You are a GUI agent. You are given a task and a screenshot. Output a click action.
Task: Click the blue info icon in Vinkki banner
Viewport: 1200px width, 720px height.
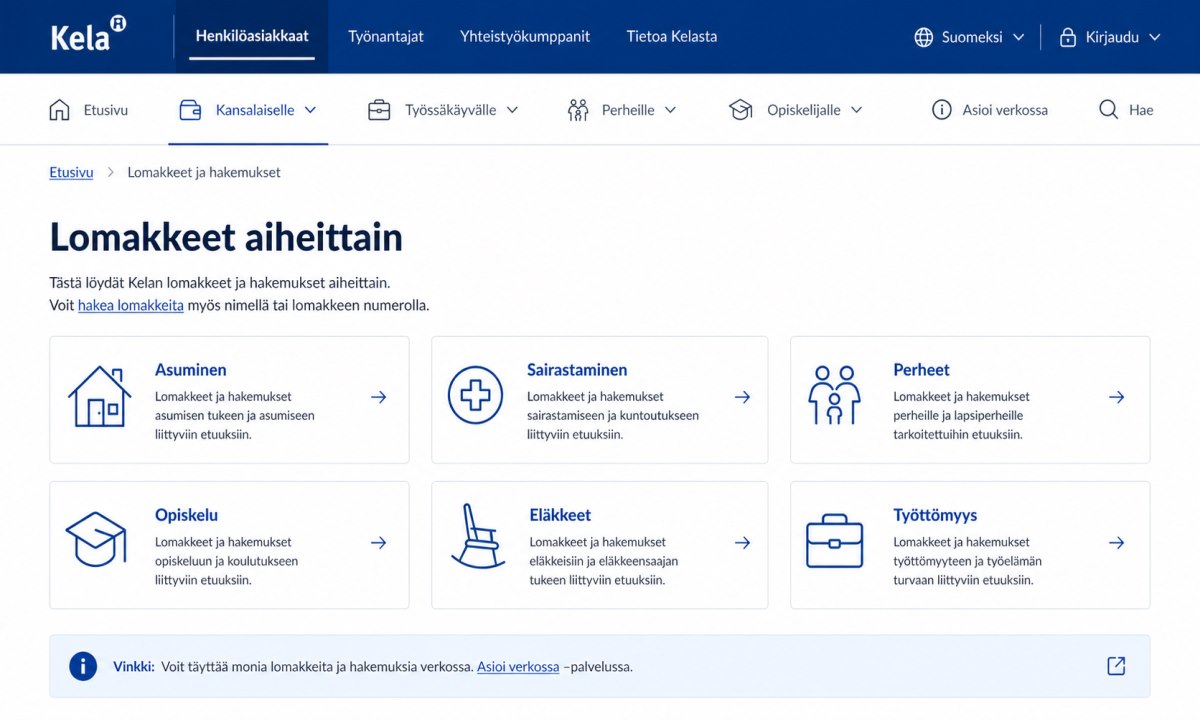coord(83,666)
